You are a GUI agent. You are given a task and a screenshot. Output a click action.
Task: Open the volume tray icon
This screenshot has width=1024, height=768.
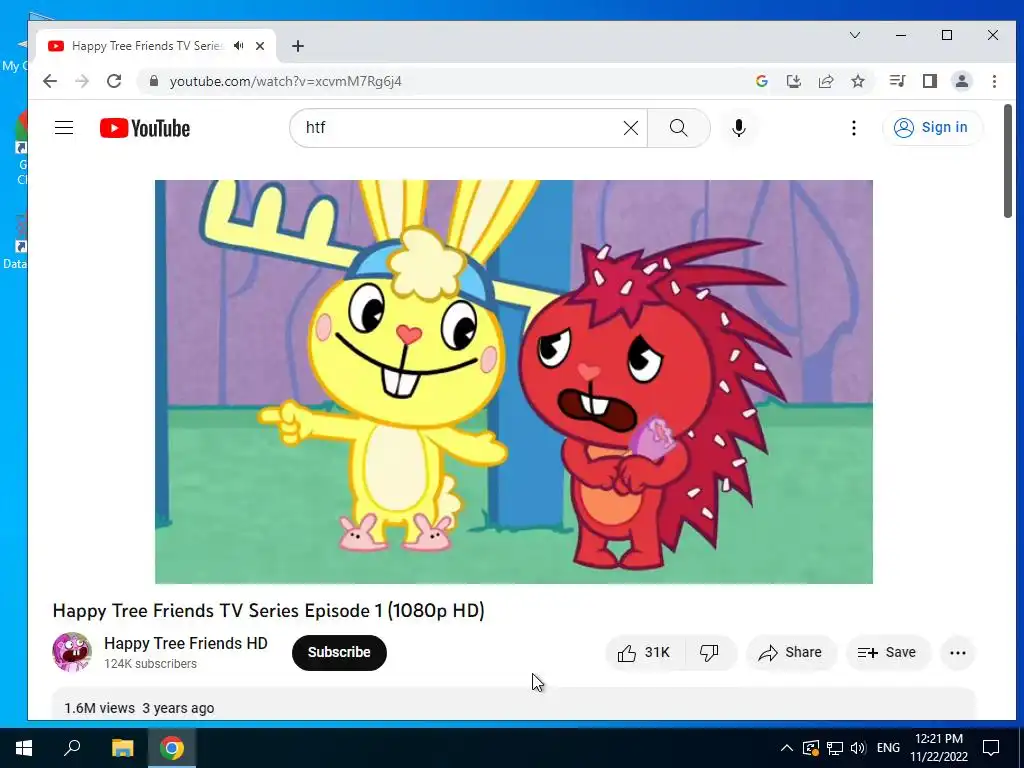(x=858, y=748)
